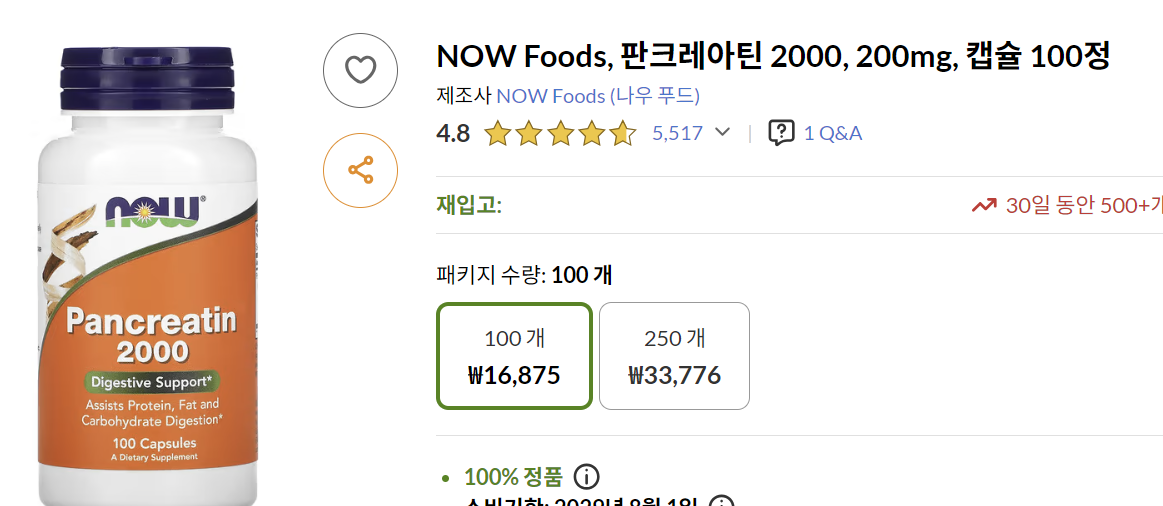Screen dimensions: 1163x506
Task: Open NOW Foods (나우 푸드) manufacturer link
Action: coord(598,96)
